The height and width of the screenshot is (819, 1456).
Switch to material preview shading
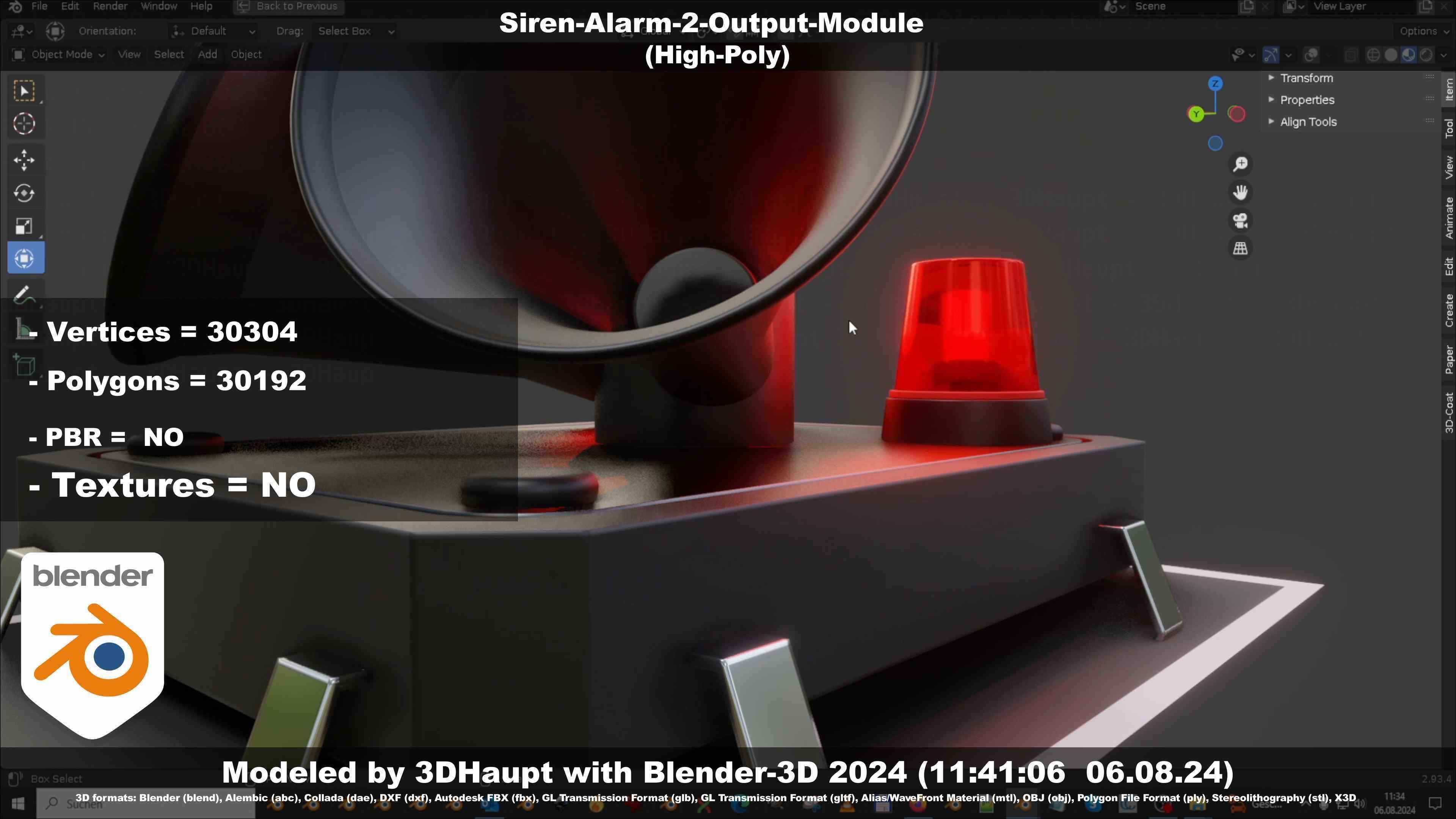[1409, 55]
